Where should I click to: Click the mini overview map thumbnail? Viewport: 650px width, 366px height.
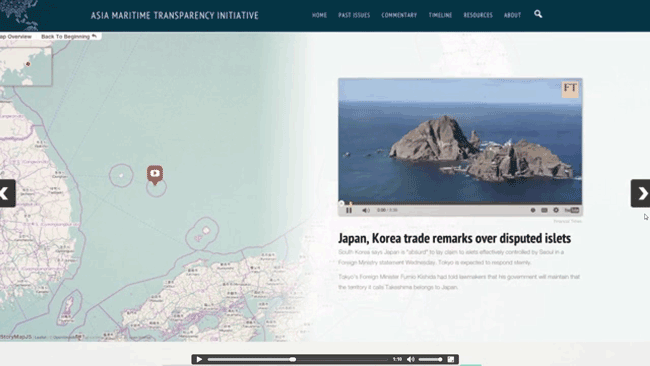tap(26, 66)
